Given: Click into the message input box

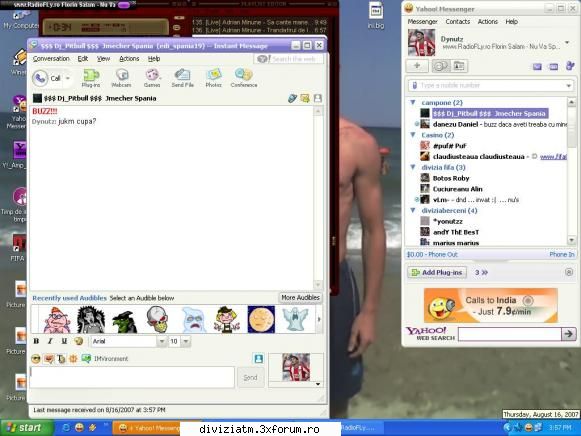Looking at the screenshot, I should click(x=132, y=377).
